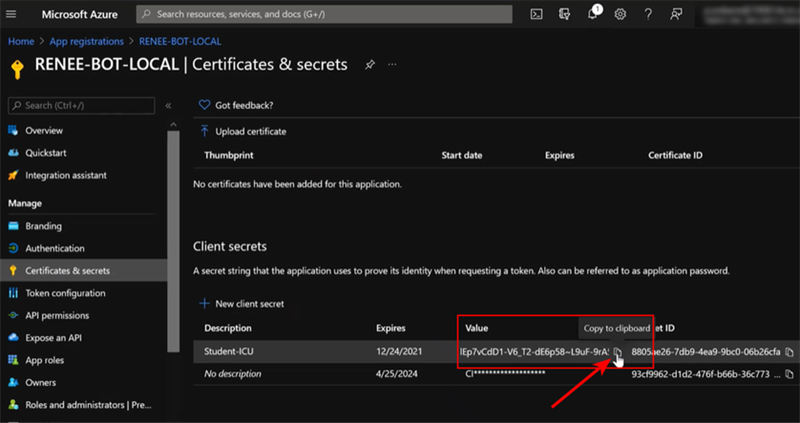The width and height of the screenshot is (800, 423).
Task: Click the sidebar vertical scrollbar
Action: tap(173, 241)
